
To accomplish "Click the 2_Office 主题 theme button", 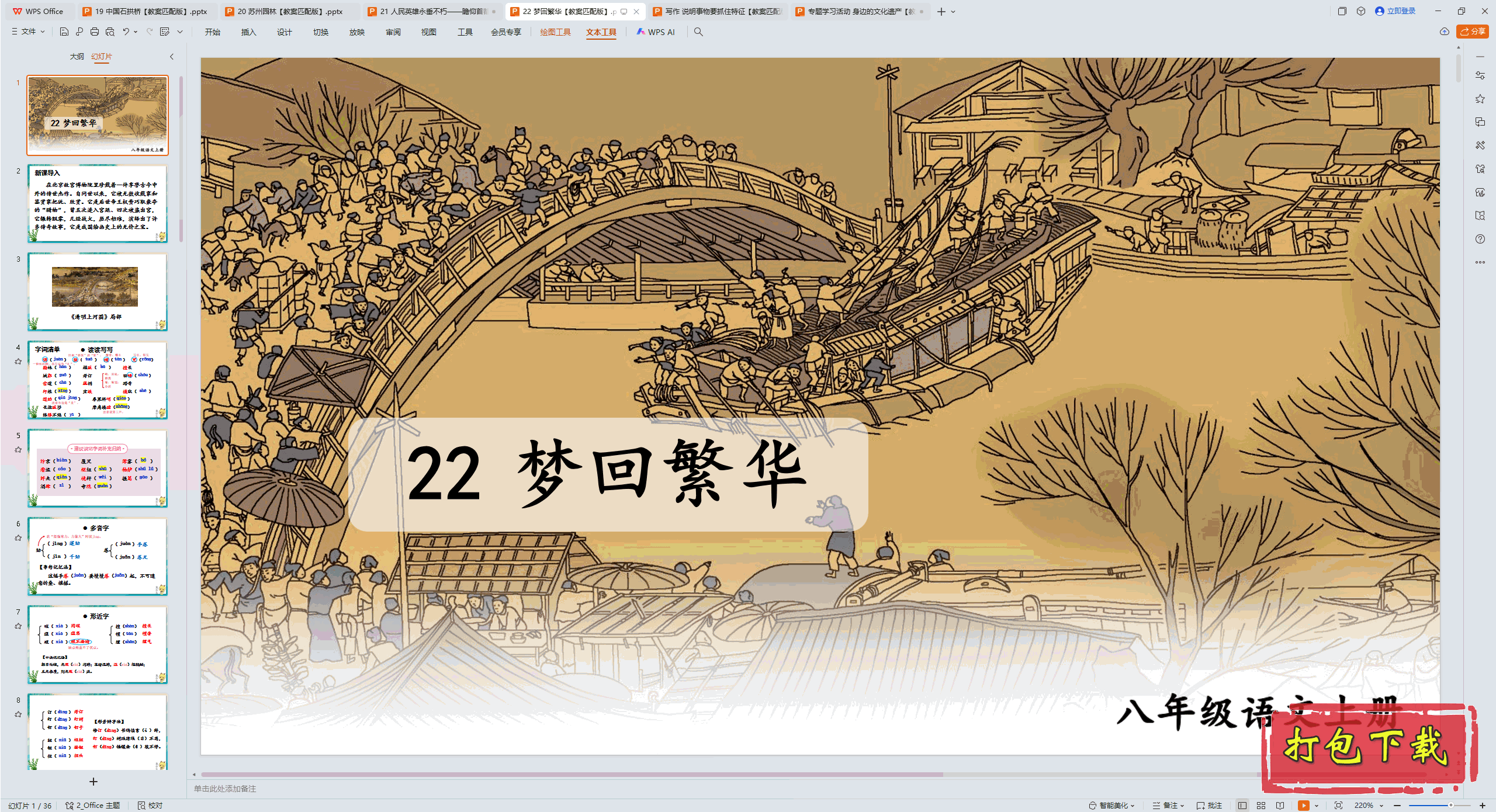I will (93, 806).
